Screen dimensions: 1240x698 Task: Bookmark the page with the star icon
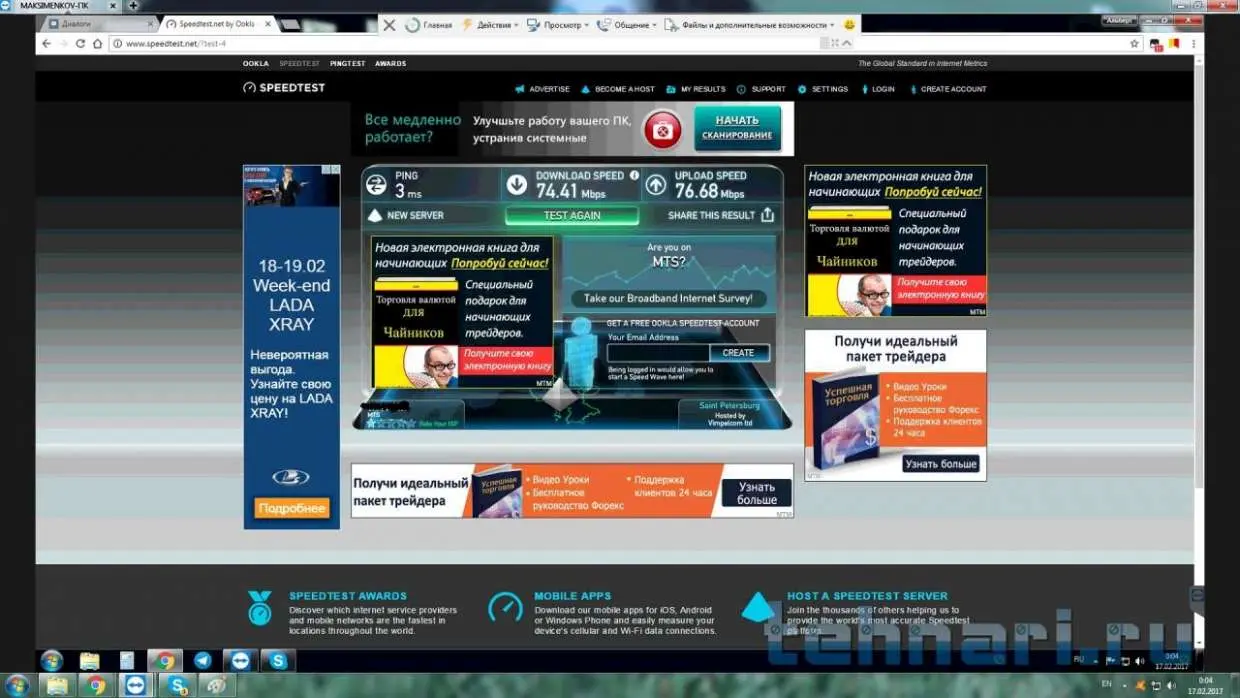click(x=1134, y=44)
